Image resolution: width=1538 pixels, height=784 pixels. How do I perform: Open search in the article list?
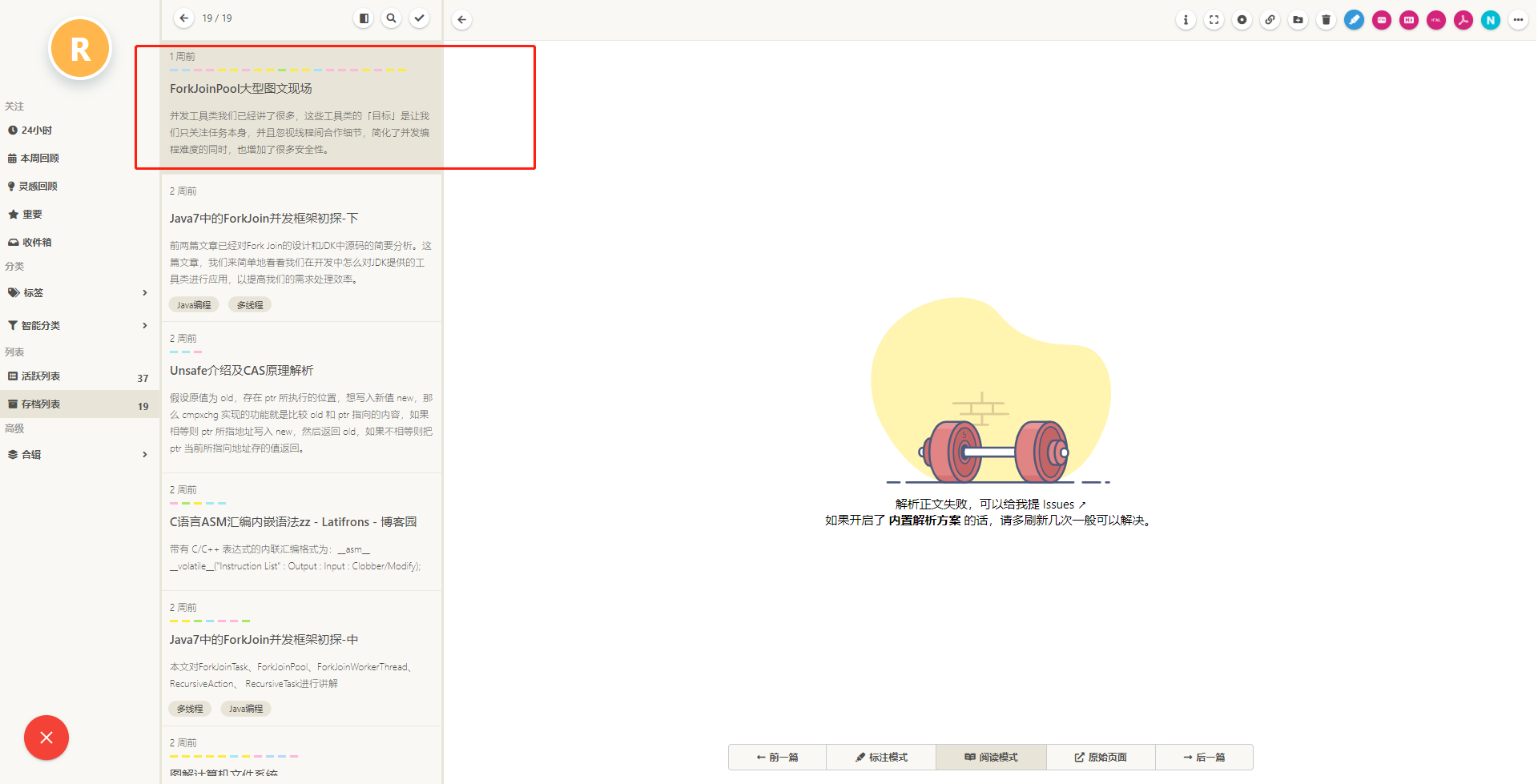pyautogui.click(x=391, y=18)
